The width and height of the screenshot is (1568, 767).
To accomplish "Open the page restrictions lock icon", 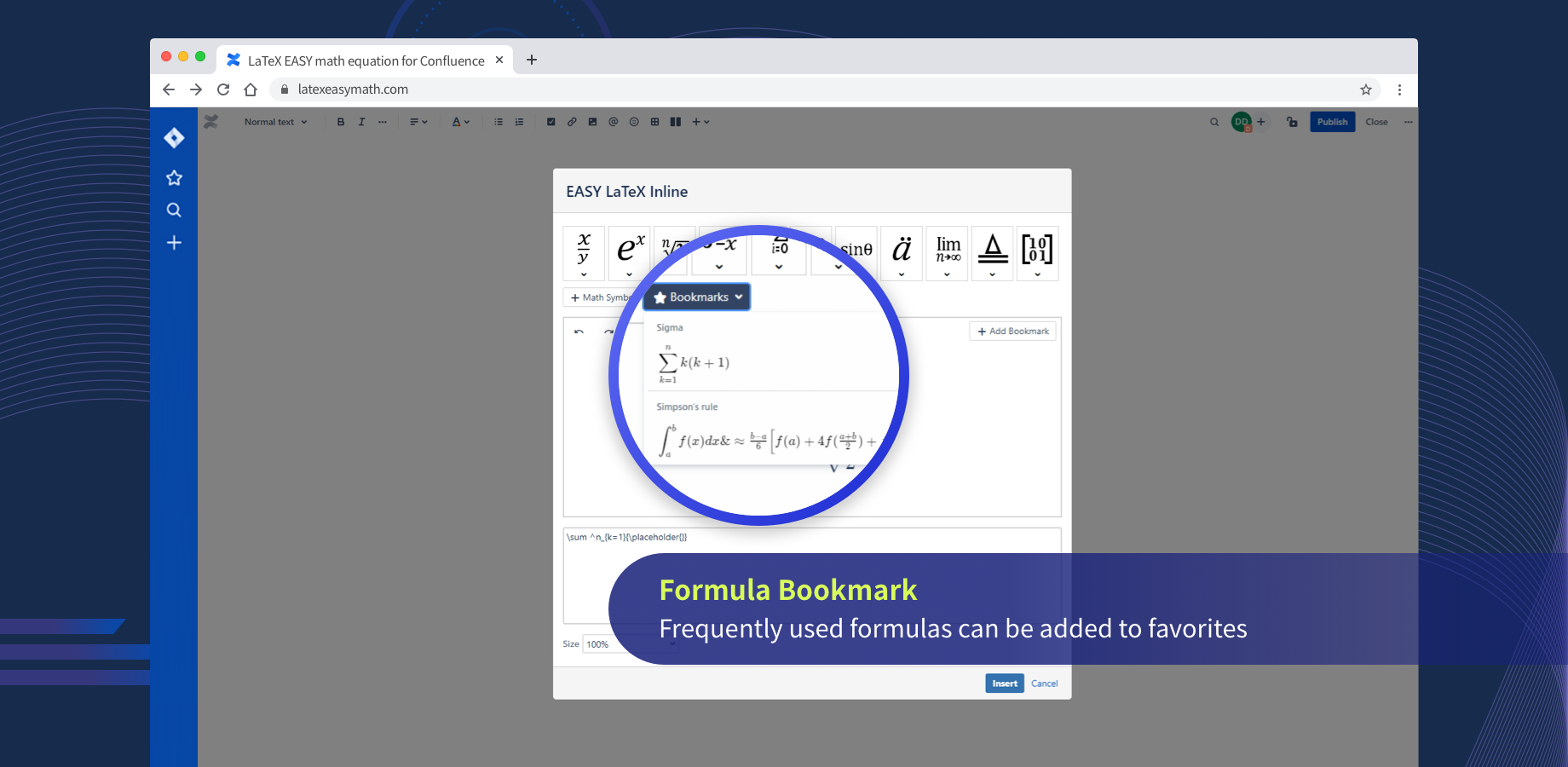I will (1293, 122).
